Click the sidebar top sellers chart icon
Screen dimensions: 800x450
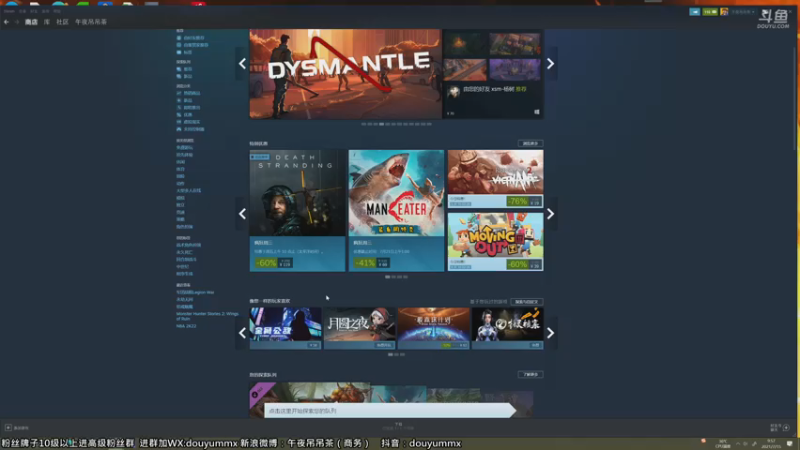click(x=179, y=93)
